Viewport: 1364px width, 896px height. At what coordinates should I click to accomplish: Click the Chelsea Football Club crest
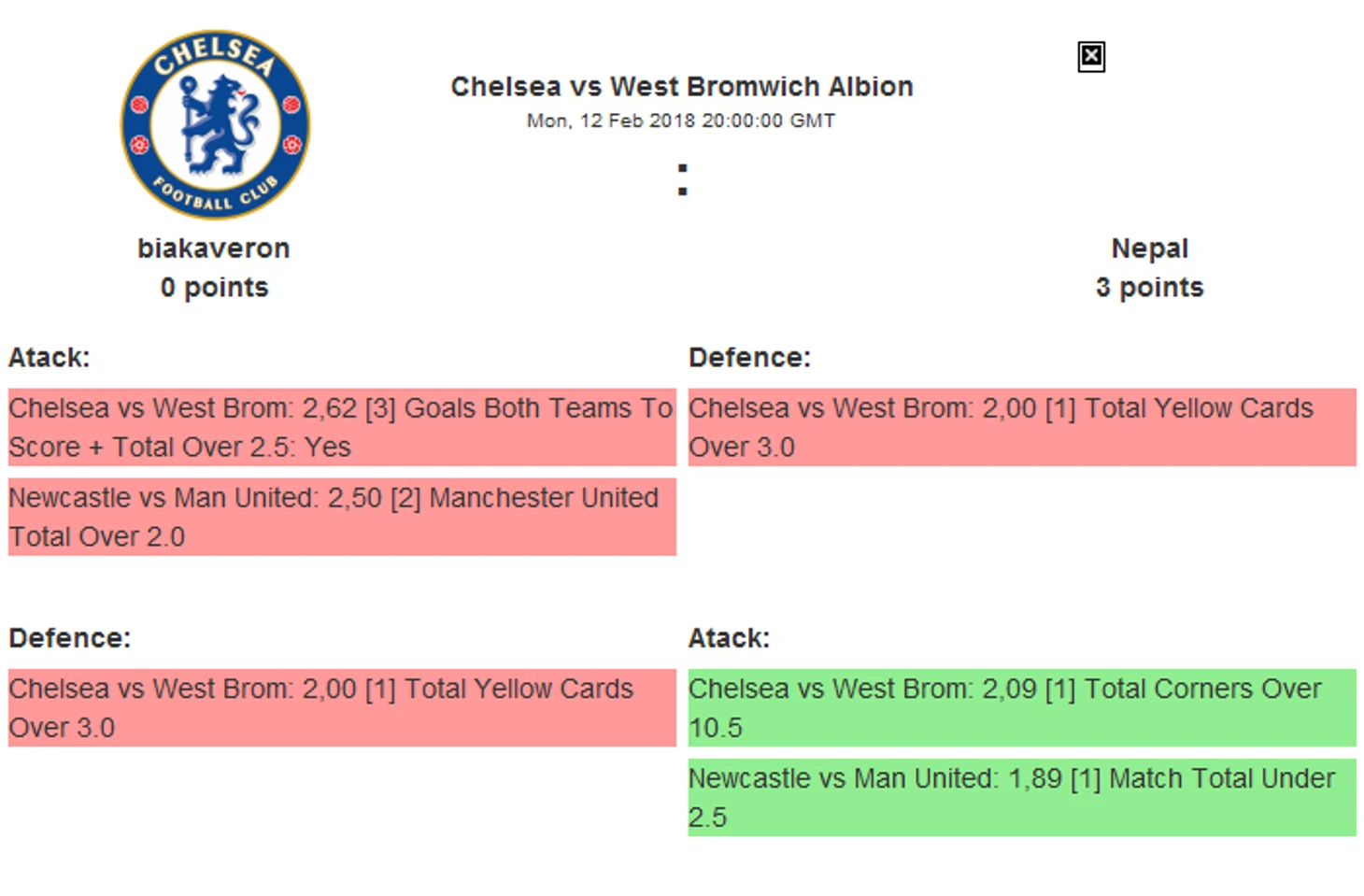[215, 125]
